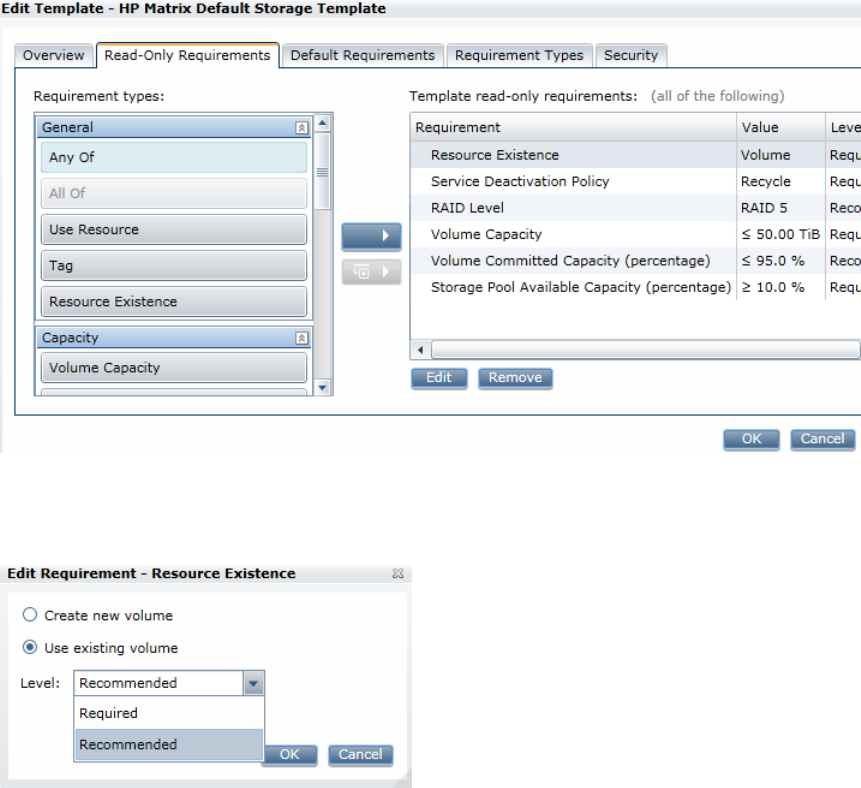Image resolution: width=861 pixels, height=788 pixels.
Task: Close the Edit Requirement dialog
Action: (x=398, y=573)
